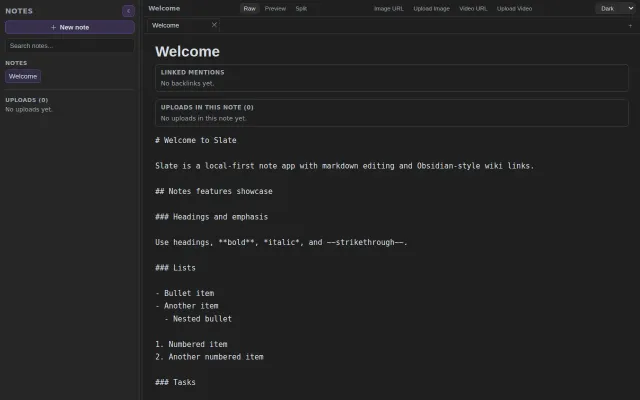Switch to Raw editing mode
Image resolution: width=640 pixels, height=400 pixels.
[249, 9]
